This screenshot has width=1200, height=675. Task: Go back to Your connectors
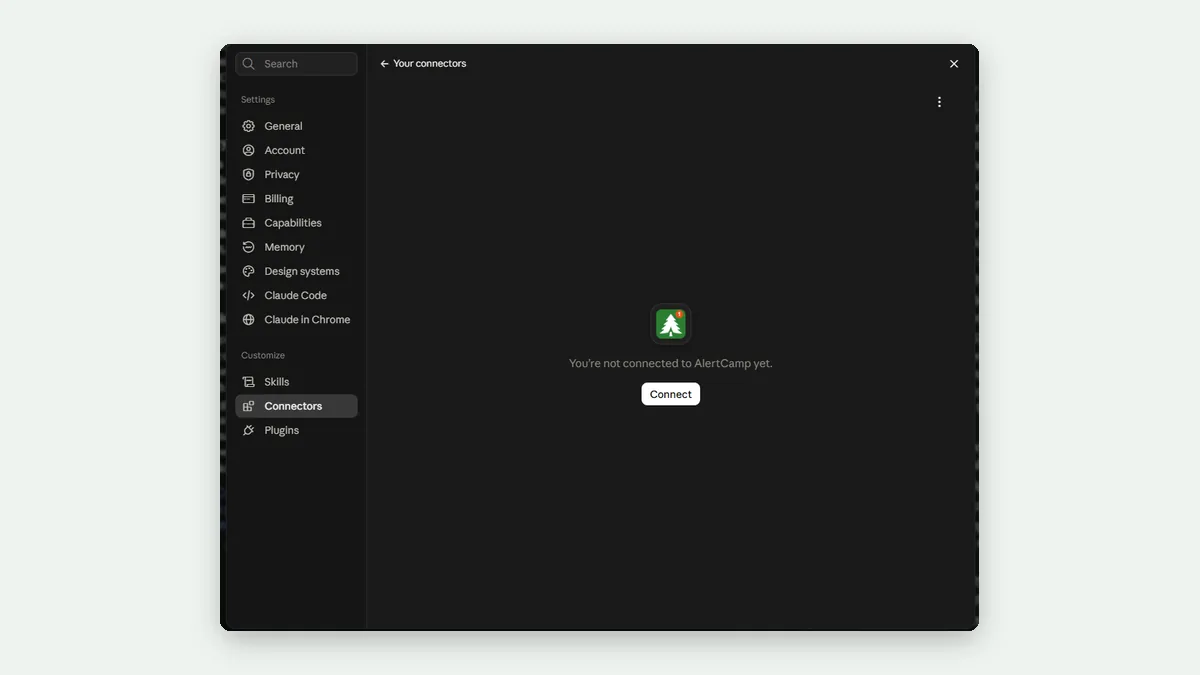tap(423, 64)
